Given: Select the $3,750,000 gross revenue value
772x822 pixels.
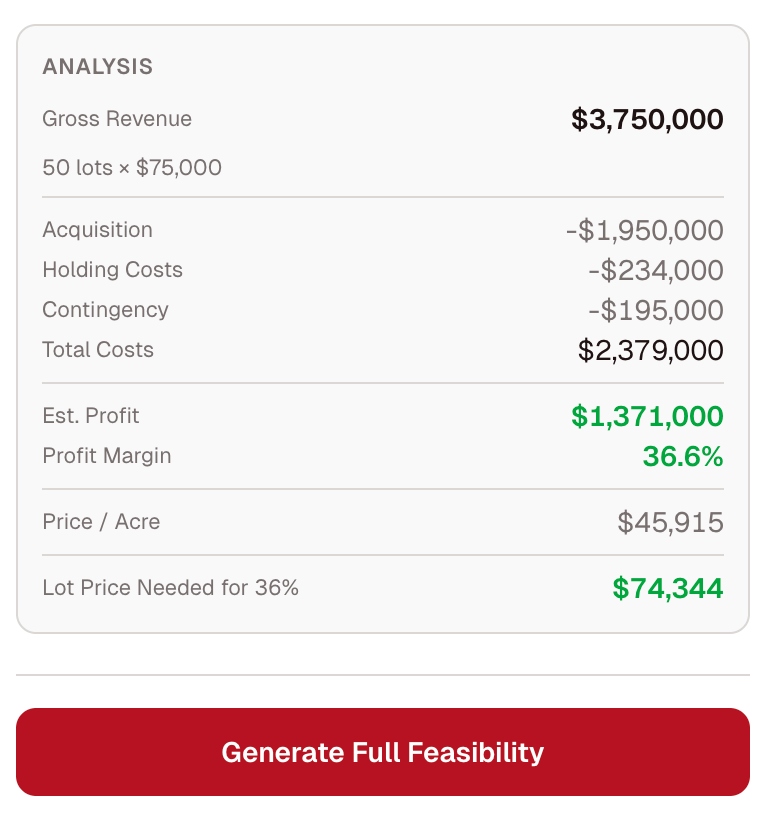Looking at the screenshot, I should click(647, 120).
